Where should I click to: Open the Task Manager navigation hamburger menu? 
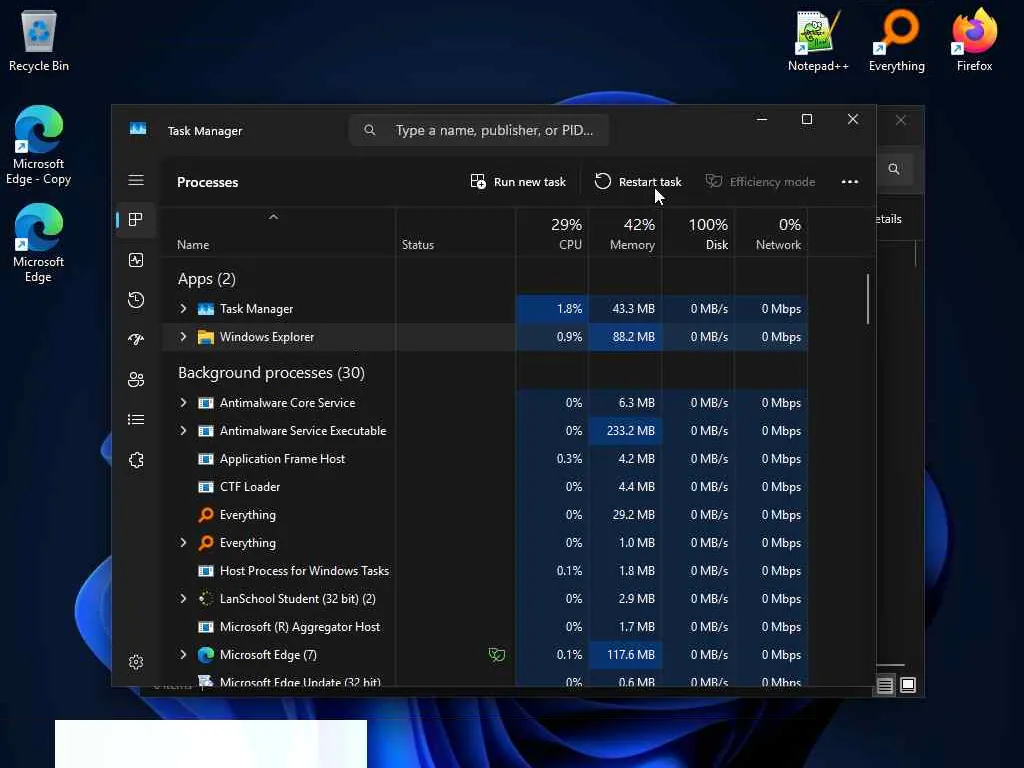tap(136, 180)
